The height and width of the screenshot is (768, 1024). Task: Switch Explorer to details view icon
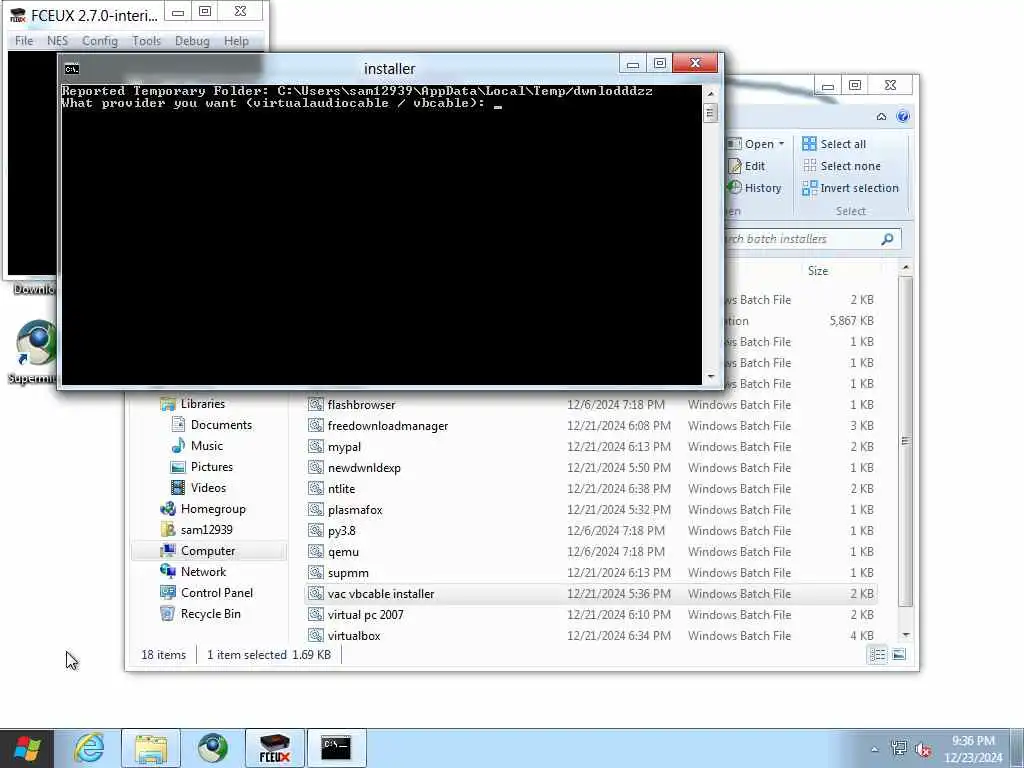tap(878, 654)
